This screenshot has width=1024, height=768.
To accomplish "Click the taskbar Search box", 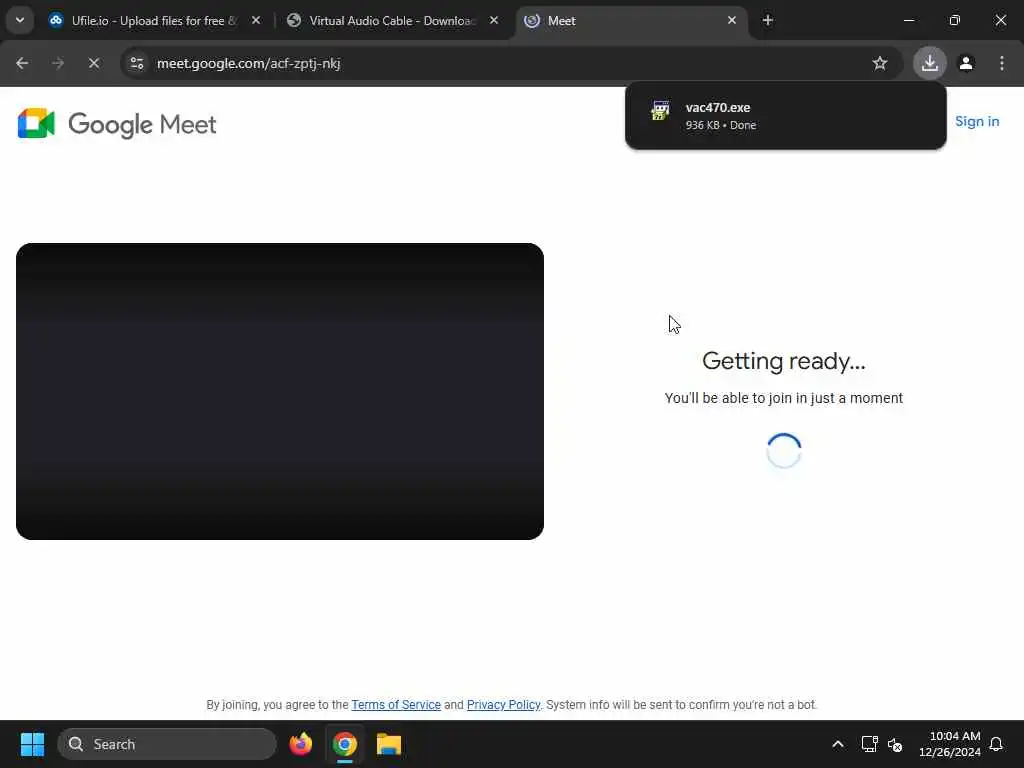I will point(167,744).
